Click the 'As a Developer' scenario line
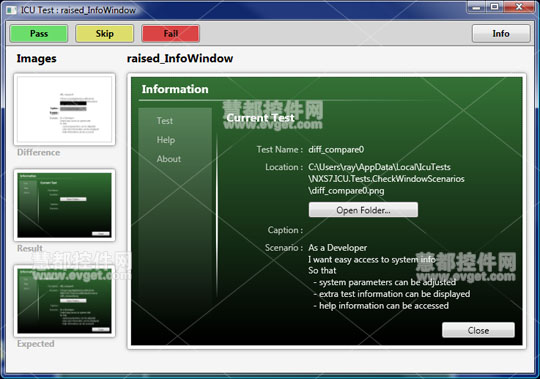Viewport: 540px width, 379px height. coord(338,248)
